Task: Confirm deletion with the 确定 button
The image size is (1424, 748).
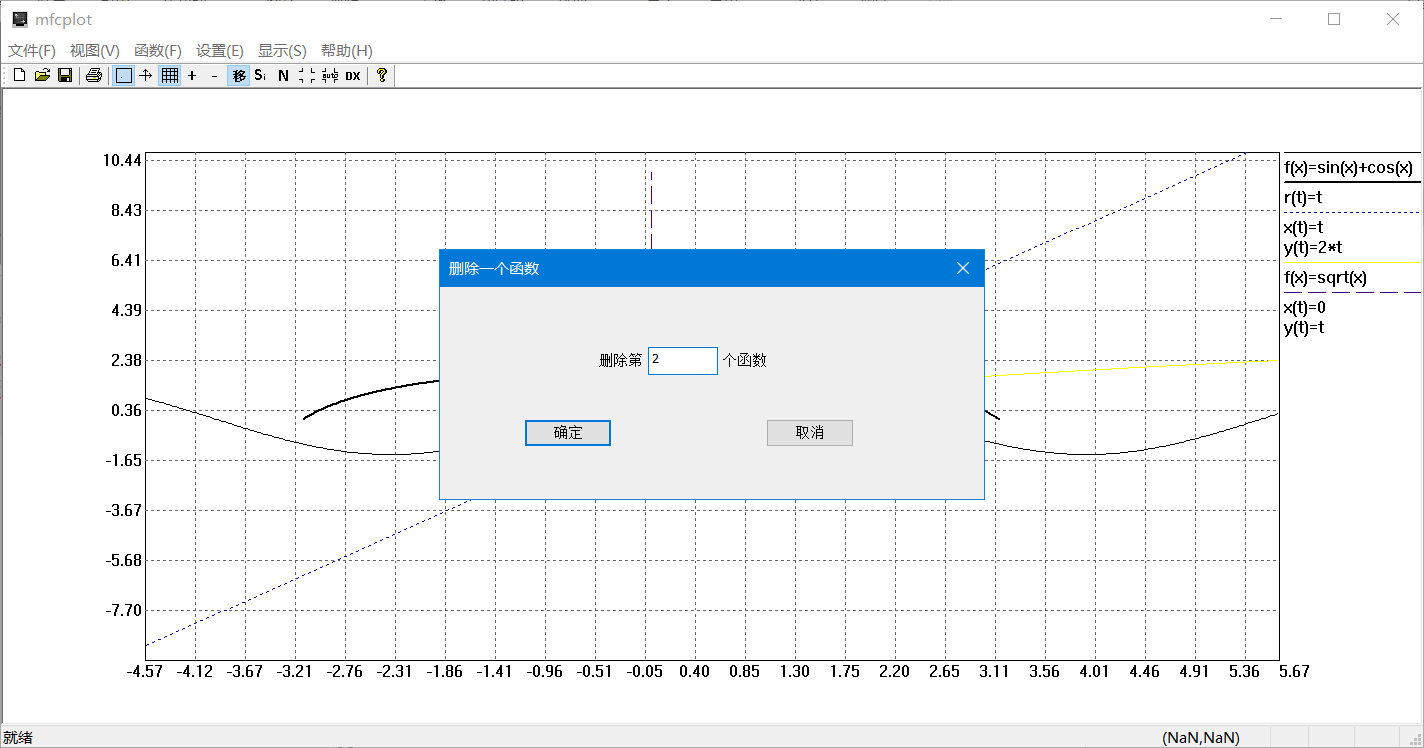Action: point(568,433)
